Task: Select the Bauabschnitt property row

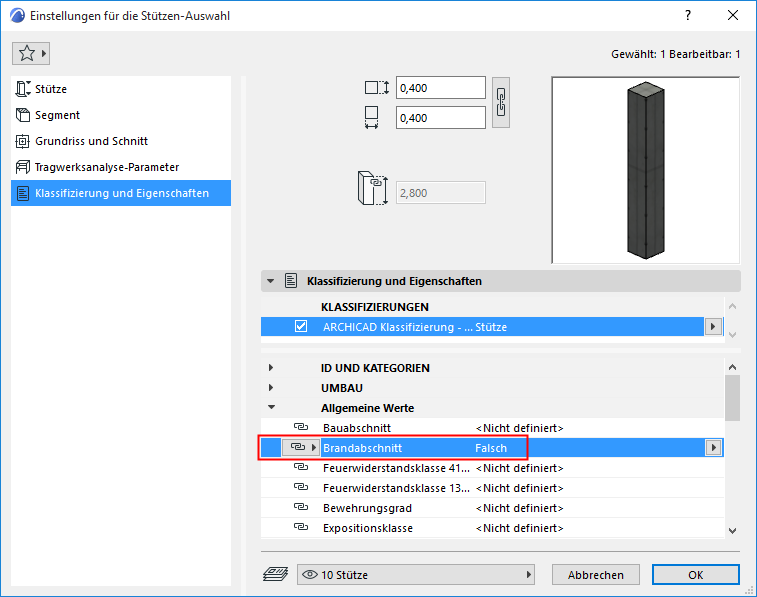Action: pos(492,428)
